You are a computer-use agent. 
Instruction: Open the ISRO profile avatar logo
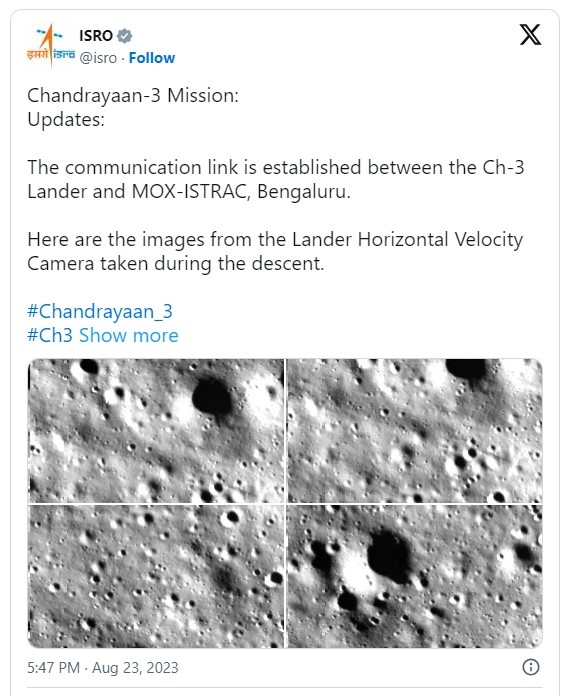point(50,45)
